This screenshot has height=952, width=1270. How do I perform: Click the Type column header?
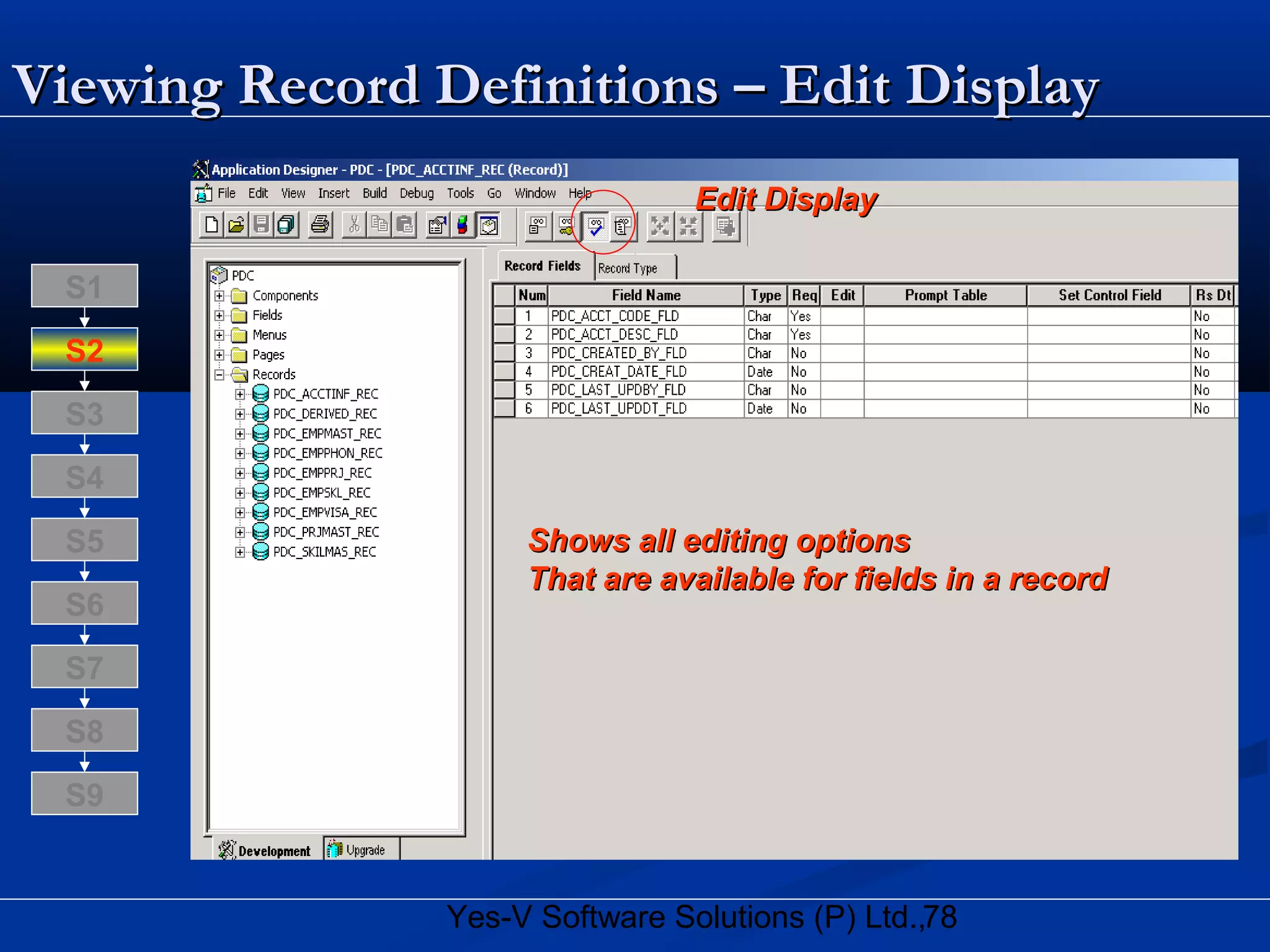coord(766,296)
